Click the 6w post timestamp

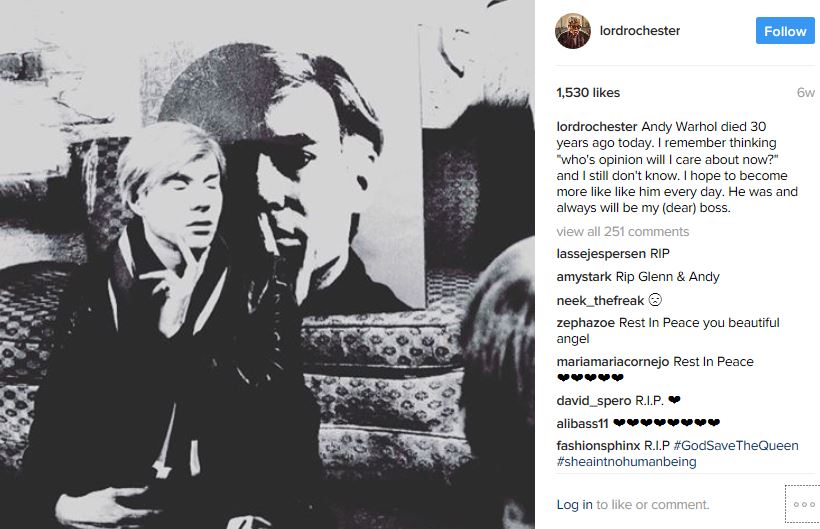(x=805, y=93)
